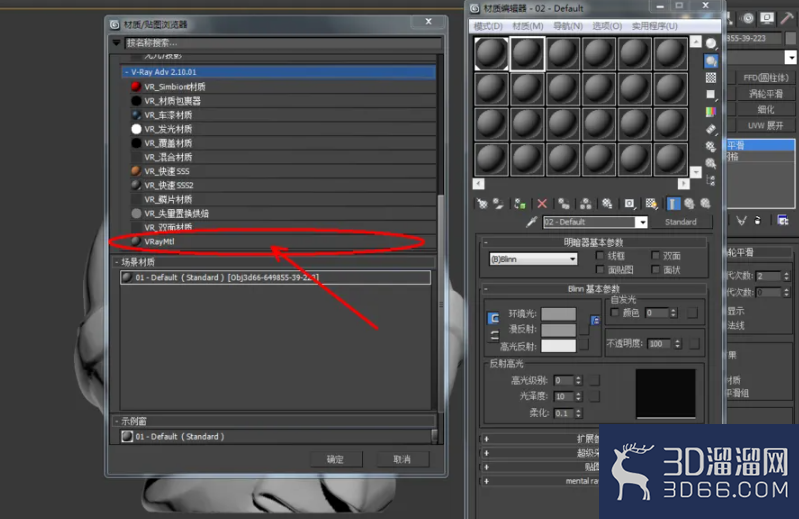Show Shaded Material in Viewport icon
799x519 pixels.
point(651,204)
